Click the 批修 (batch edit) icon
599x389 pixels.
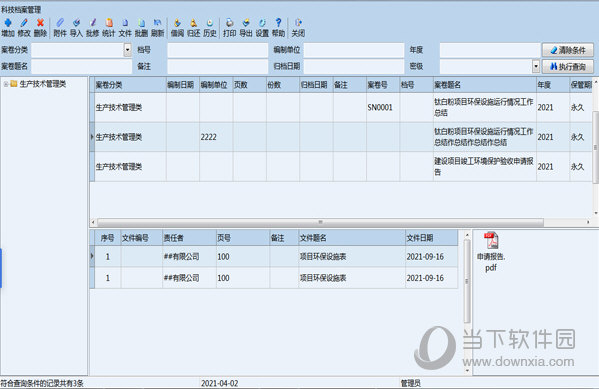click(x=92, y=28)
